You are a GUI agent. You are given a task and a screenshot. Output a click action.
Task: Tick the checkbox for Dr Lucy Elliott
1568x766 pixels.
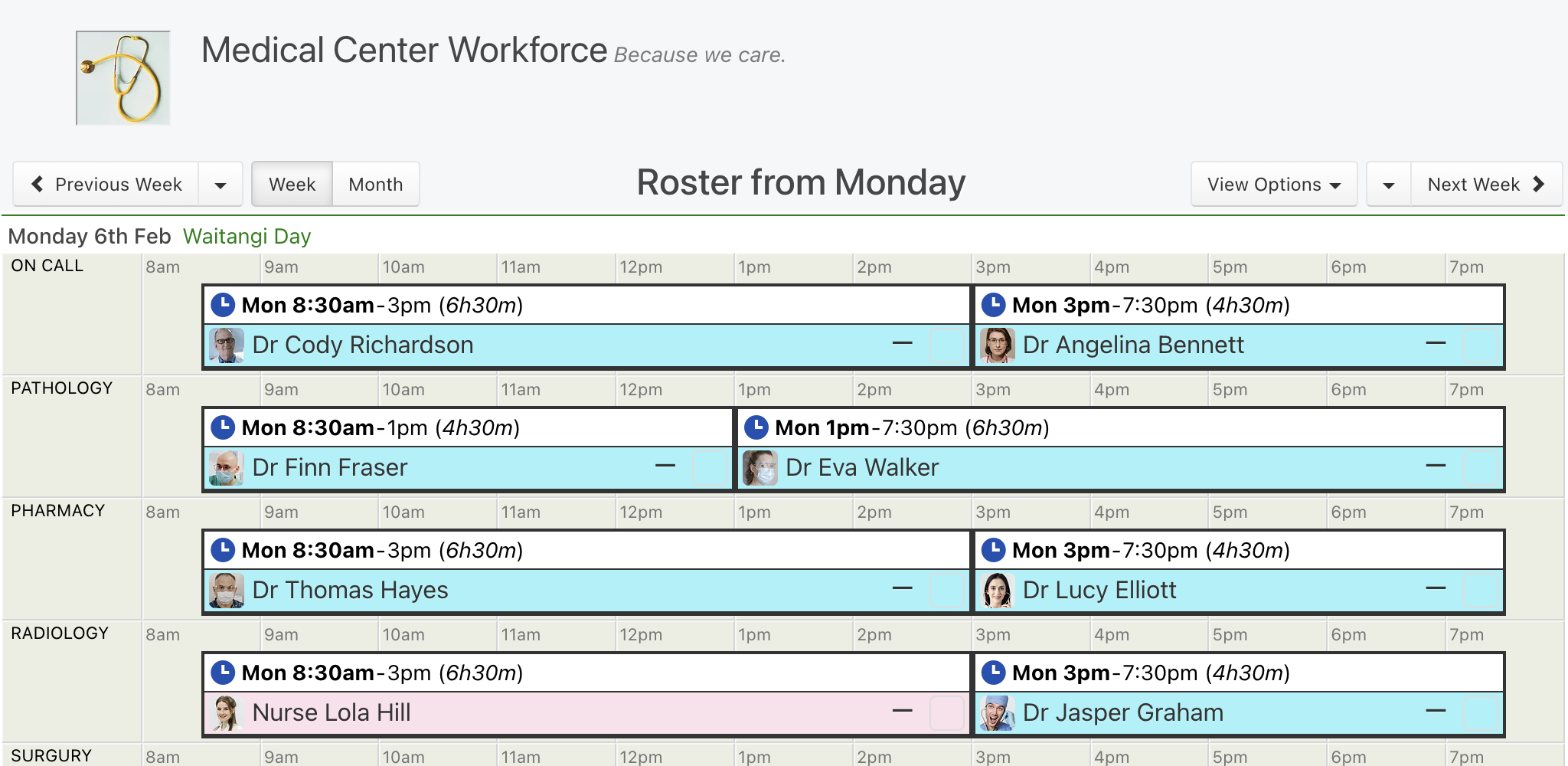tap(1480, 590)
